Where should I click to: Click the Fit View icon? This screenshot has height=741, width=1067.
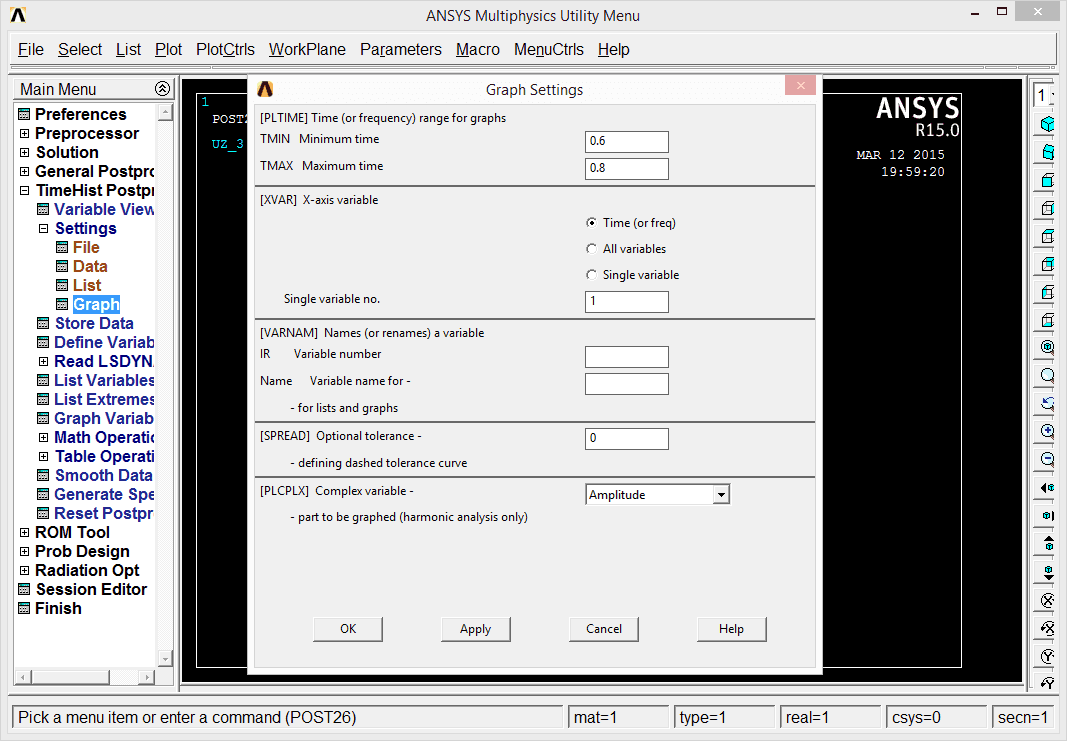point(1047,347)
